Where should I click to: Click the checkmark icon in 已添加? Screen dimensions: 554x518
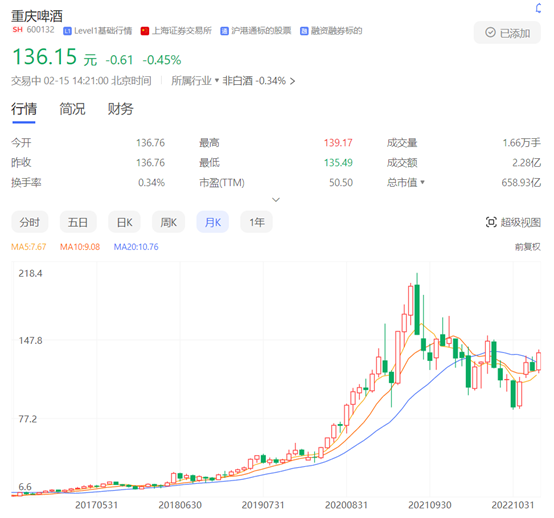[x=490, y=33]
